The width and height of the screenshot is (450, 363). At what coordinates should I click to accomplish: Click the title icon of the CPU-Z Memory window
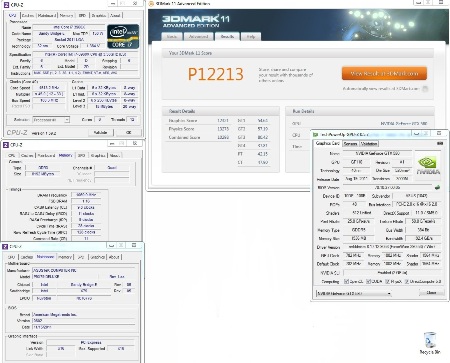point(5,145)
